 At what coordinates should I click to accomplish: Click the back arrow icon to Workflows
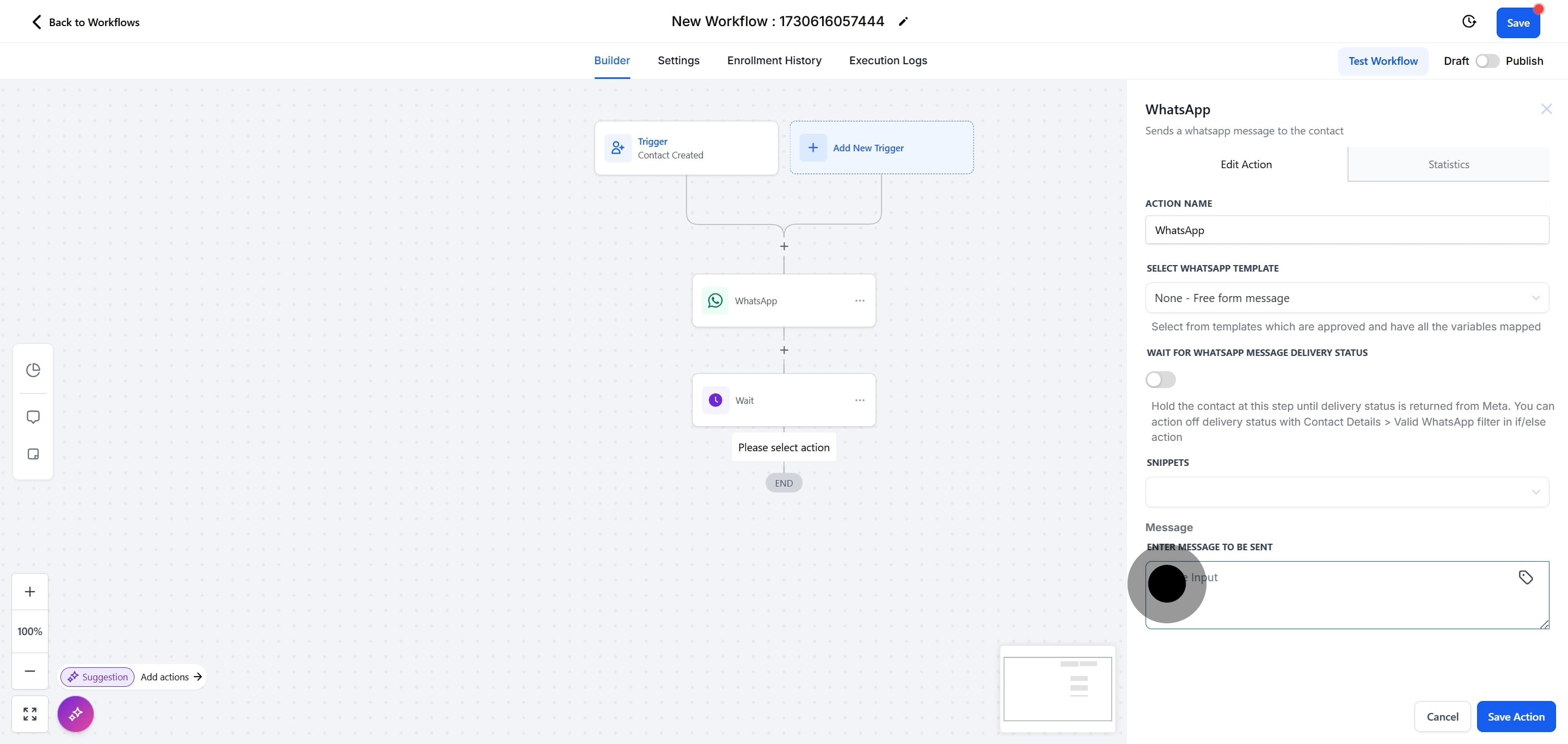pyautogui.click(x=36, y=22)
